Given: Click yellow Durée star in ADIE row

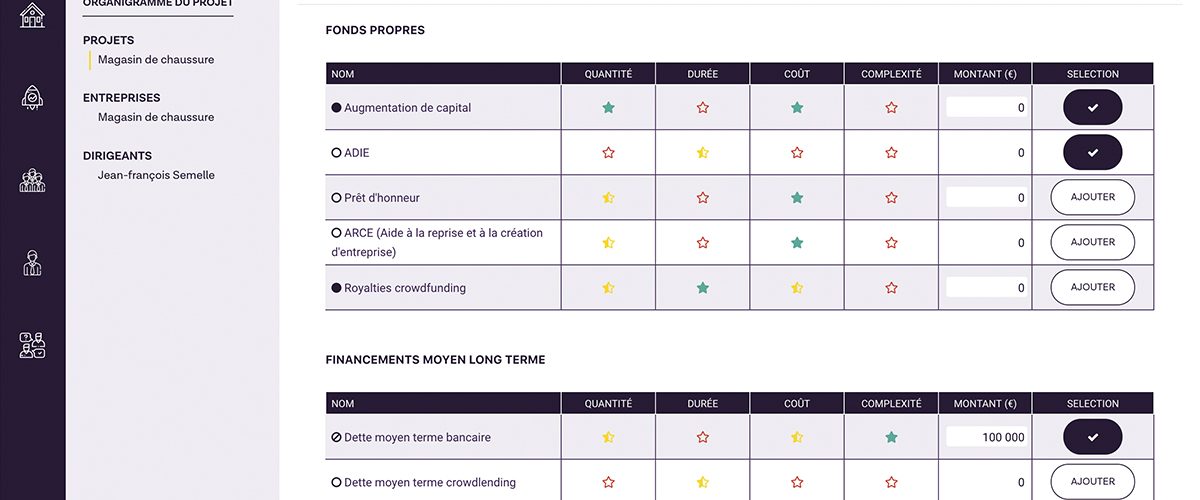Looking at the screenshot, I should pos(703,153).
